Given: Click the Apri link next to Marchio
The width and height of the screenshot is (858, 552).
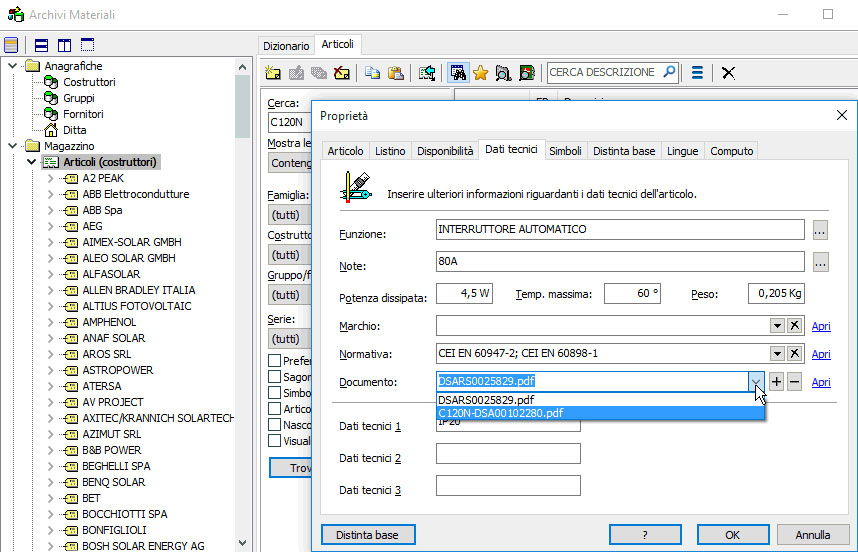Looking at the screenshot, I should 821,327.
